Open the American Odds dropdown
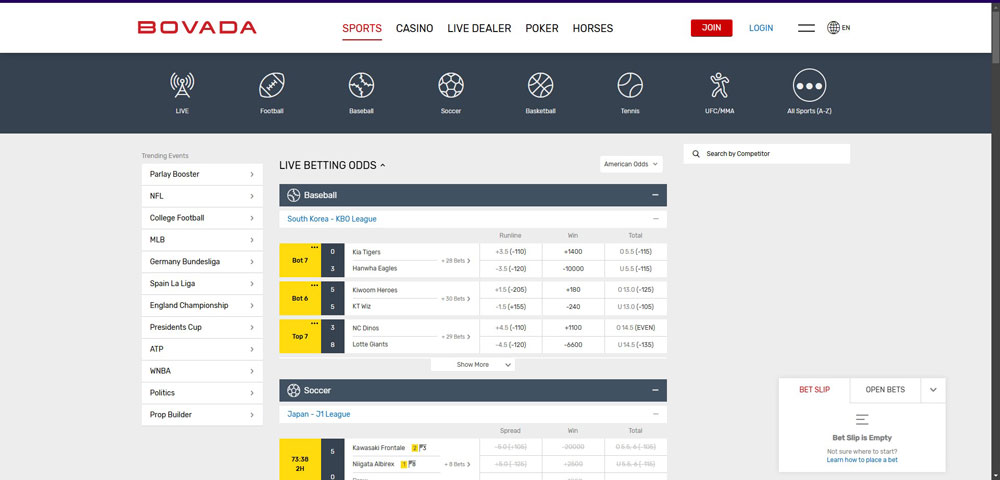The image size is (1000, 480). coord(631,164)
